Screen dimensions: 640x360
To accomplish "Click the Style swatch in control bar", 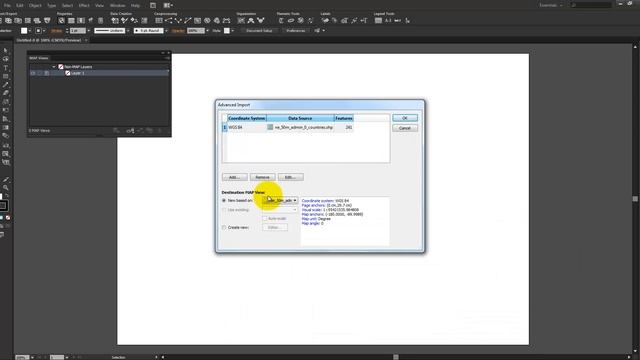I will [x=227, y=31].
